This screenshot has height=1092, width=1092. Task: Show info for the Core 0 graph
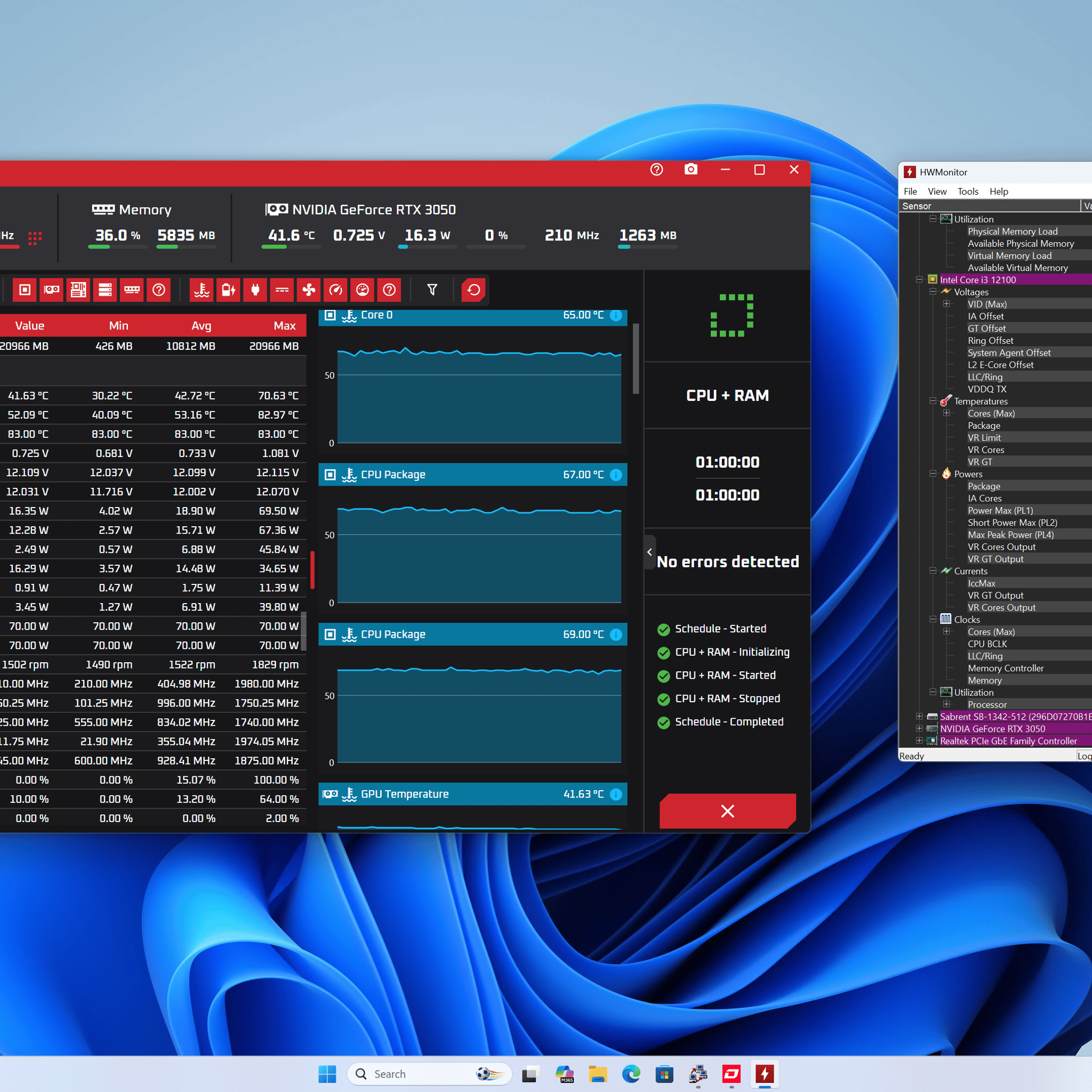point(616,316)
